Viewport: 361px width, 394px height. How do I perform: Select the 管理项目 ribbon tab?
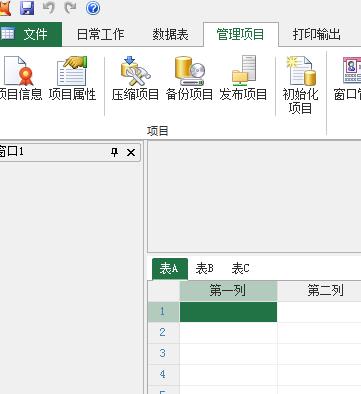coord(240,34)
